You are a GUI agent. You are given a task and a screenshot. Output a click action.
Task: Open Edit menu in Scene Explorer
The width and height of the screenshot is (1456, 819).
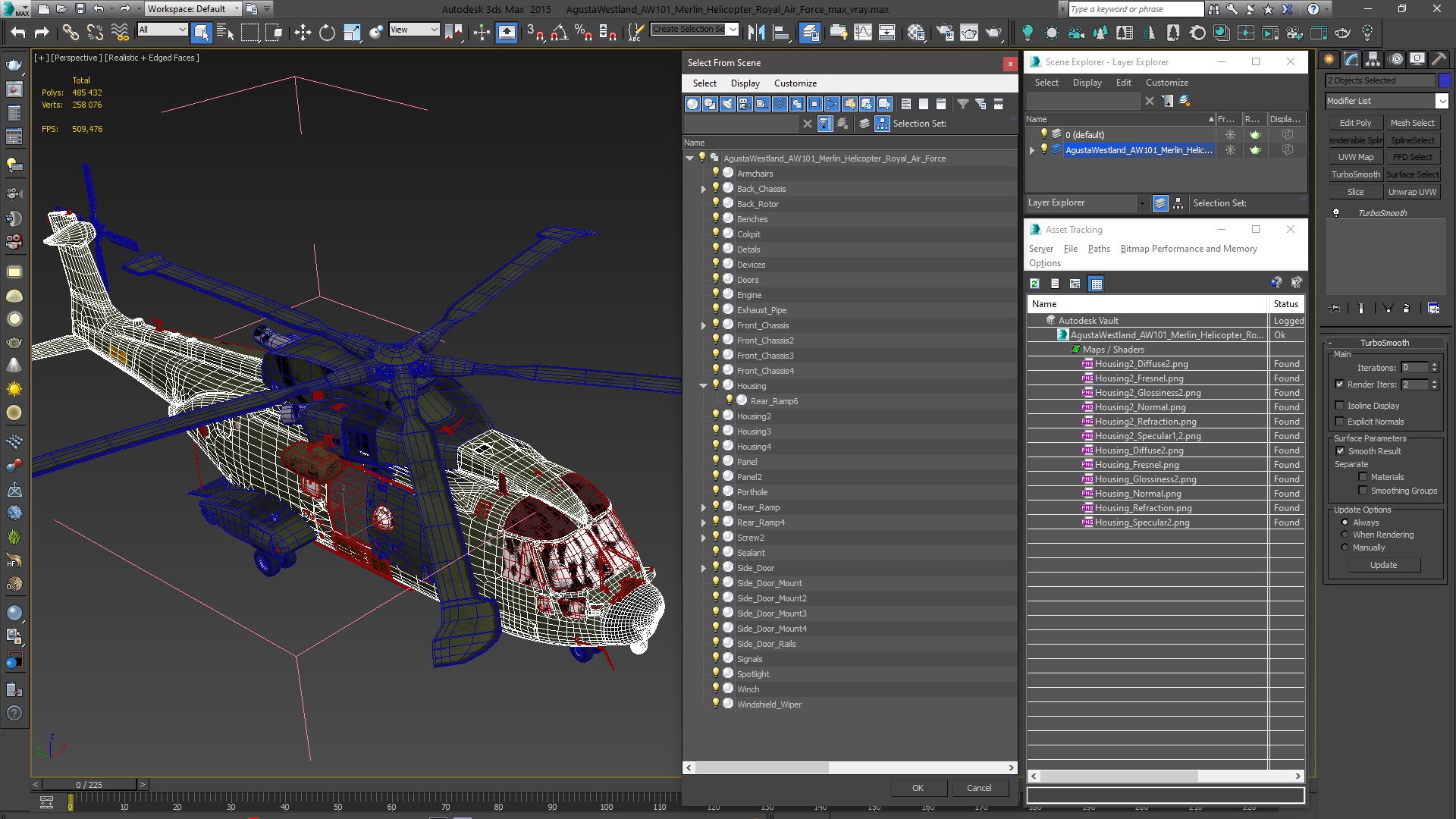1123,83
